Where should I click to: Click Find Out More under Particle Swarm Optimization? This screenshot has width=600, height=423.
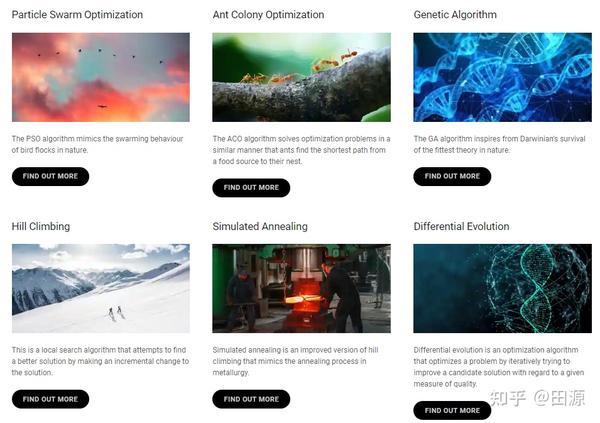click(51, 176)
